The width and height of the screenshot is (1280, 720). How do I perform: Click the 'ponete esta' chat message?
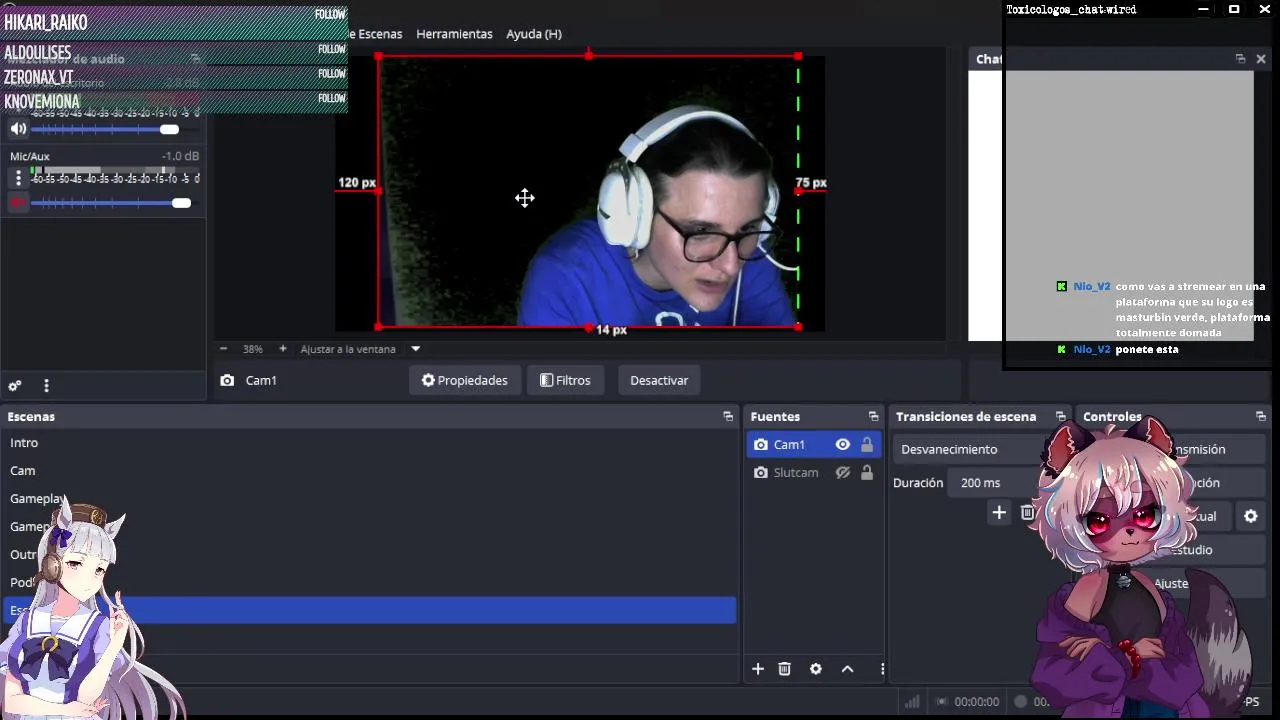[x=1147, y=349]
